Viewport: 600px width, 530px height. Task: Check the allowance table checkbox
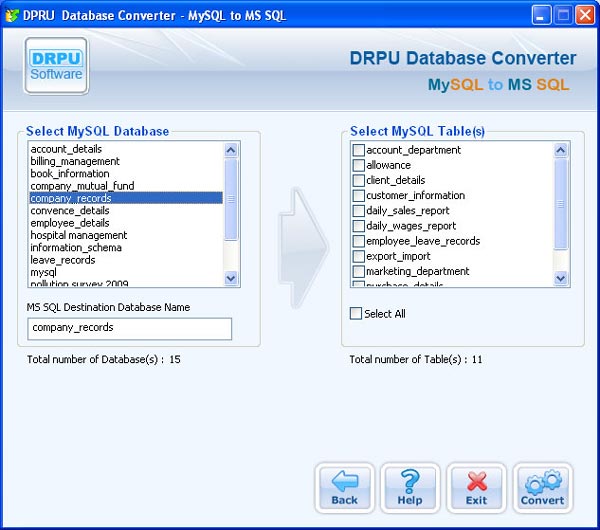(x=359, y=165)
